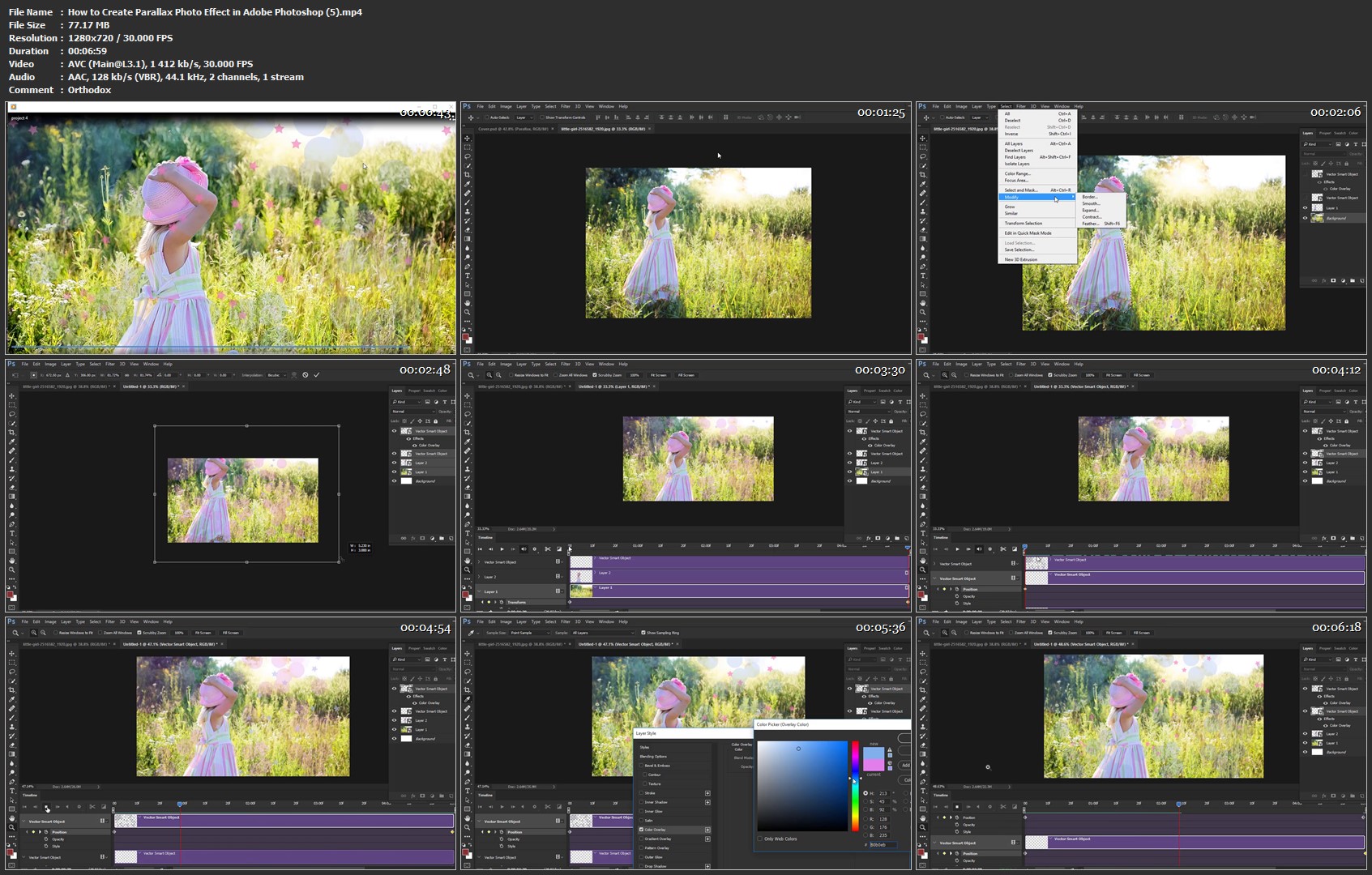
Task: Select the Brush tool in the 00:01:25 frame
Action: (468, 203)
